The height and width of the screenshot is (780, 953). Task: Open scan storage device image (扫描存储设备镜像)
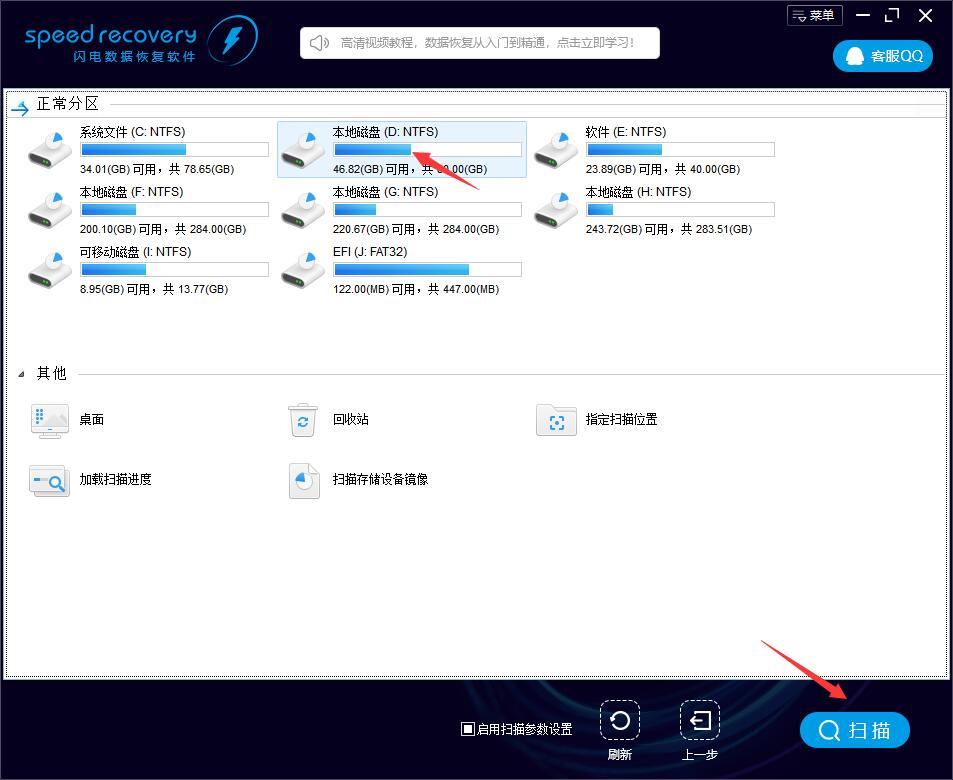[303, 480]
